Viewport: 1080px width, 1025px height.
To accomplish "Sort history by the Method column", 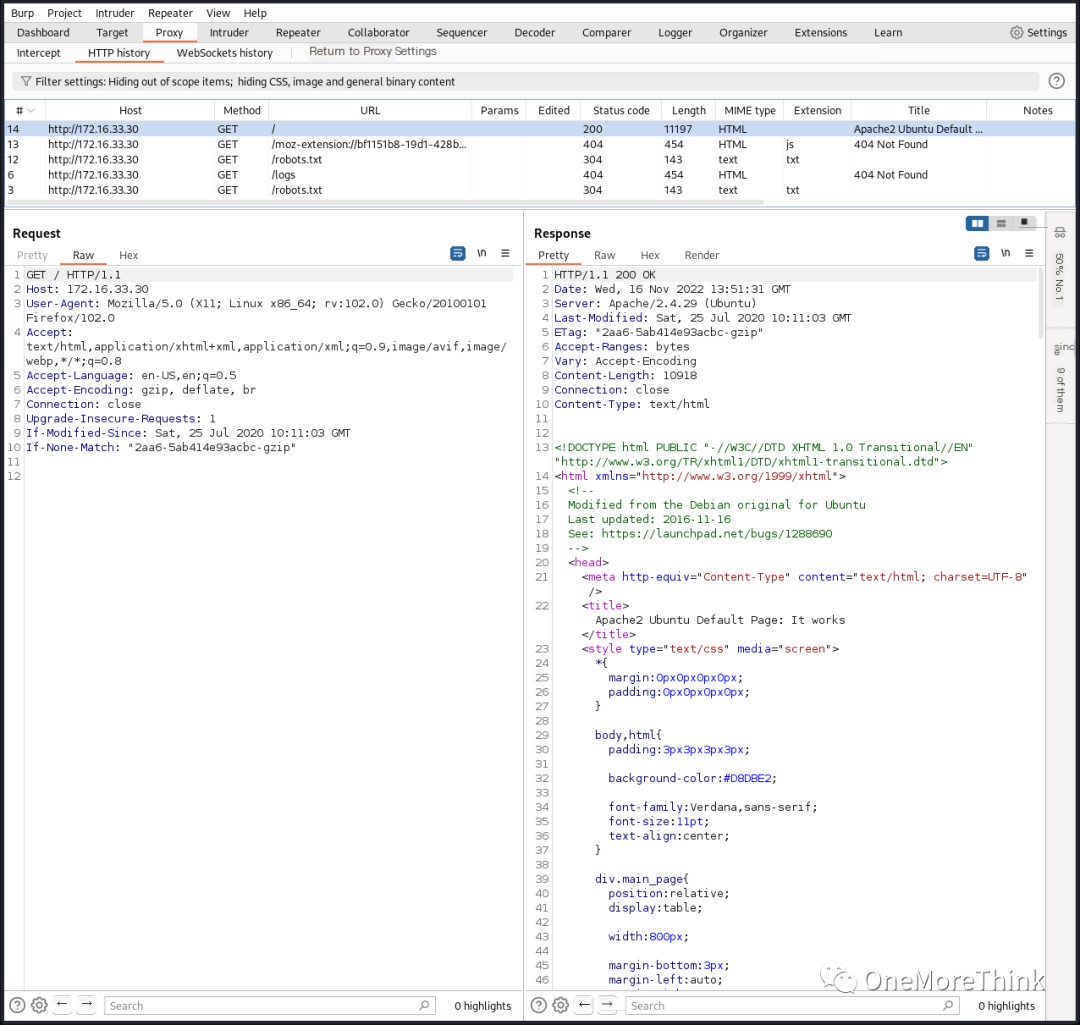I will click(242, 110).
